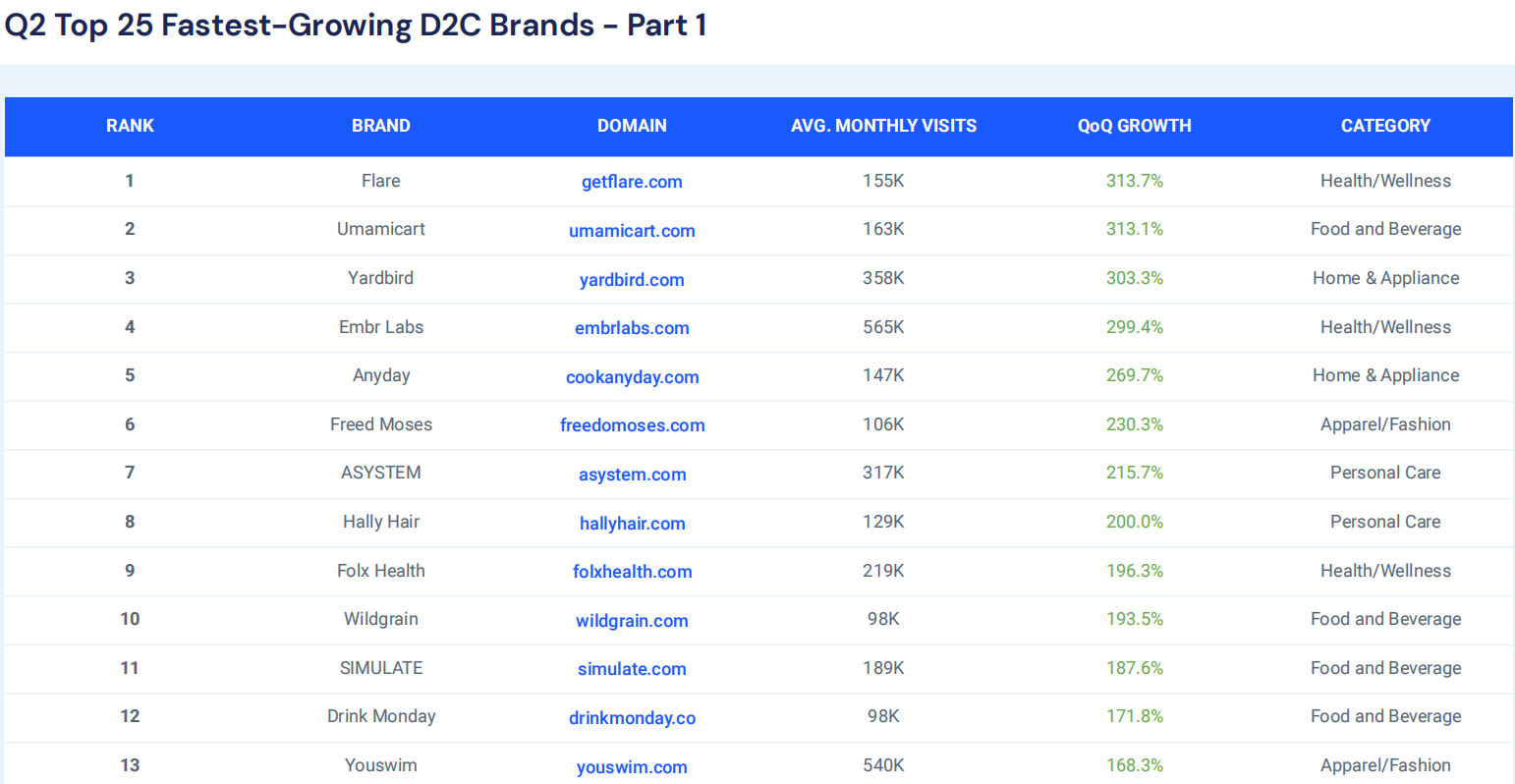Click the AVG. MONTHLY VISITS header
The width and height of the screenshot is (1515, 784).
(883, 126)
